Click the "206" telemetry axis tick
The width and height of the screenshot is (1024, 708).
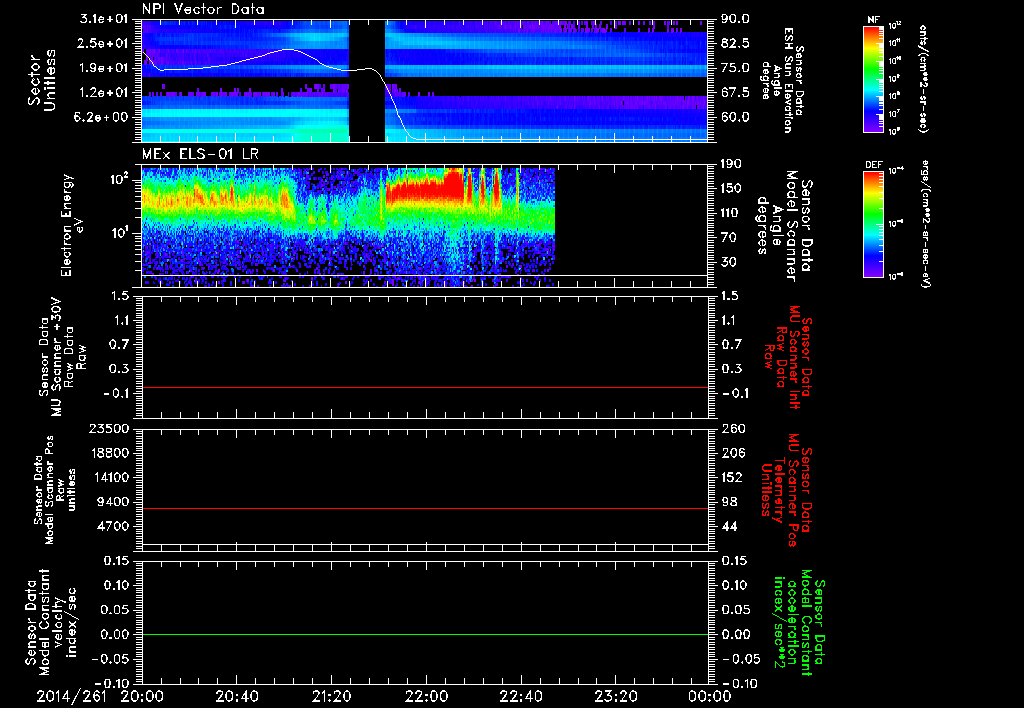tap(731, 453)
